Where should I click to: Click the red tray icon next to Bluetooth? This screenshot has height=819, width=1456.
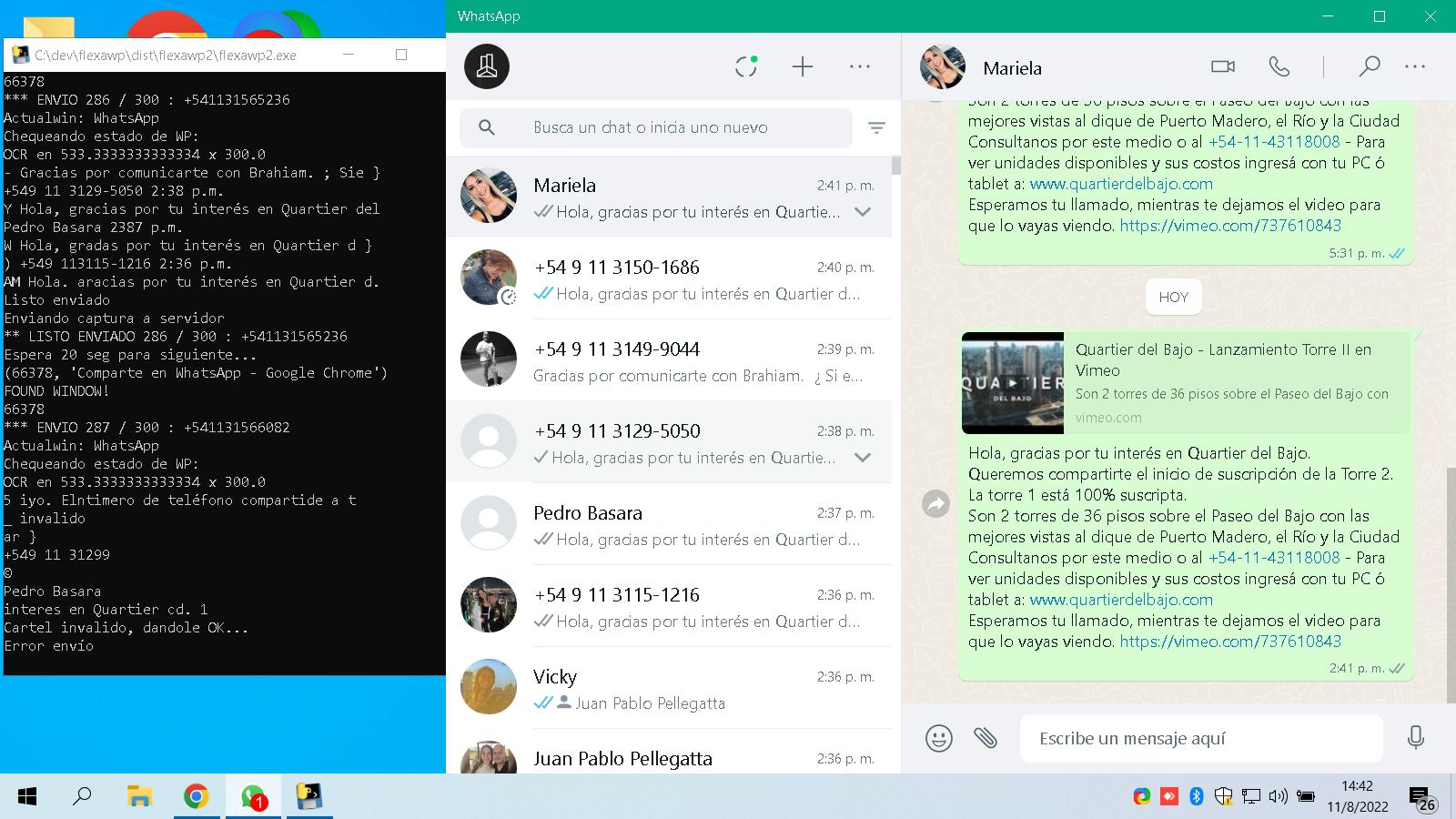(1169, 797)
